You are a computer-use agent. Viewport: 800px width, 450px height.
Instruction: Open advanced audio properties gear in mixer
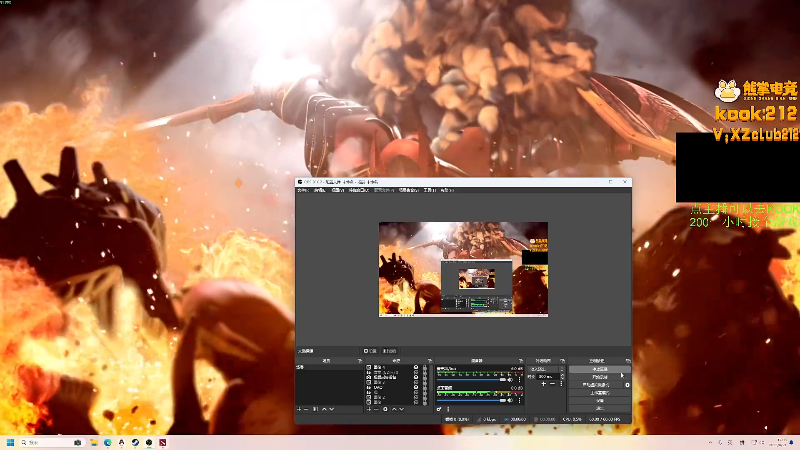(439, 409)
